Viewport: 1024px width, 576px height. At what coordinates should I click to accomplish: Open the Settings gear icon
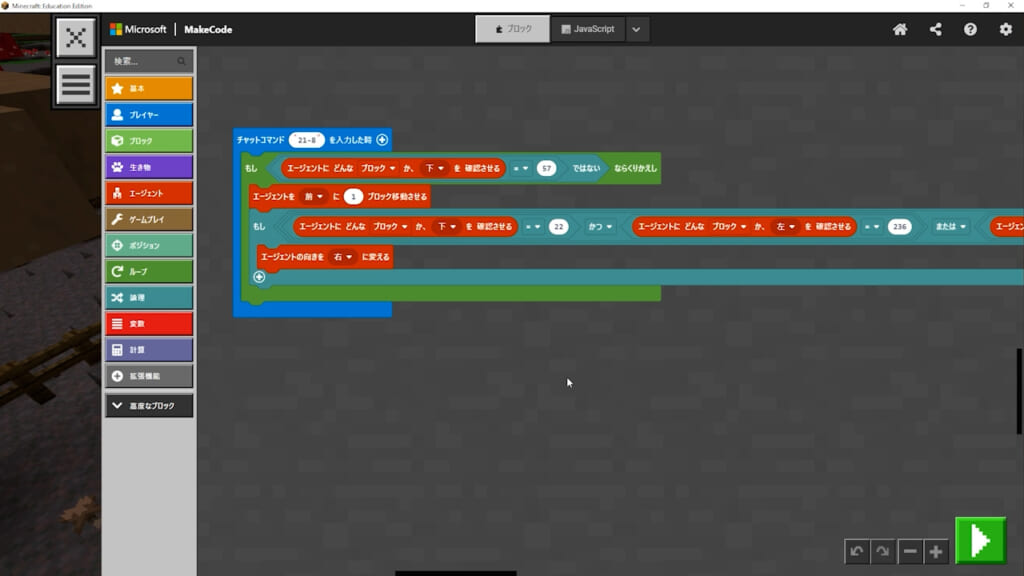(x=1006, y=29)
